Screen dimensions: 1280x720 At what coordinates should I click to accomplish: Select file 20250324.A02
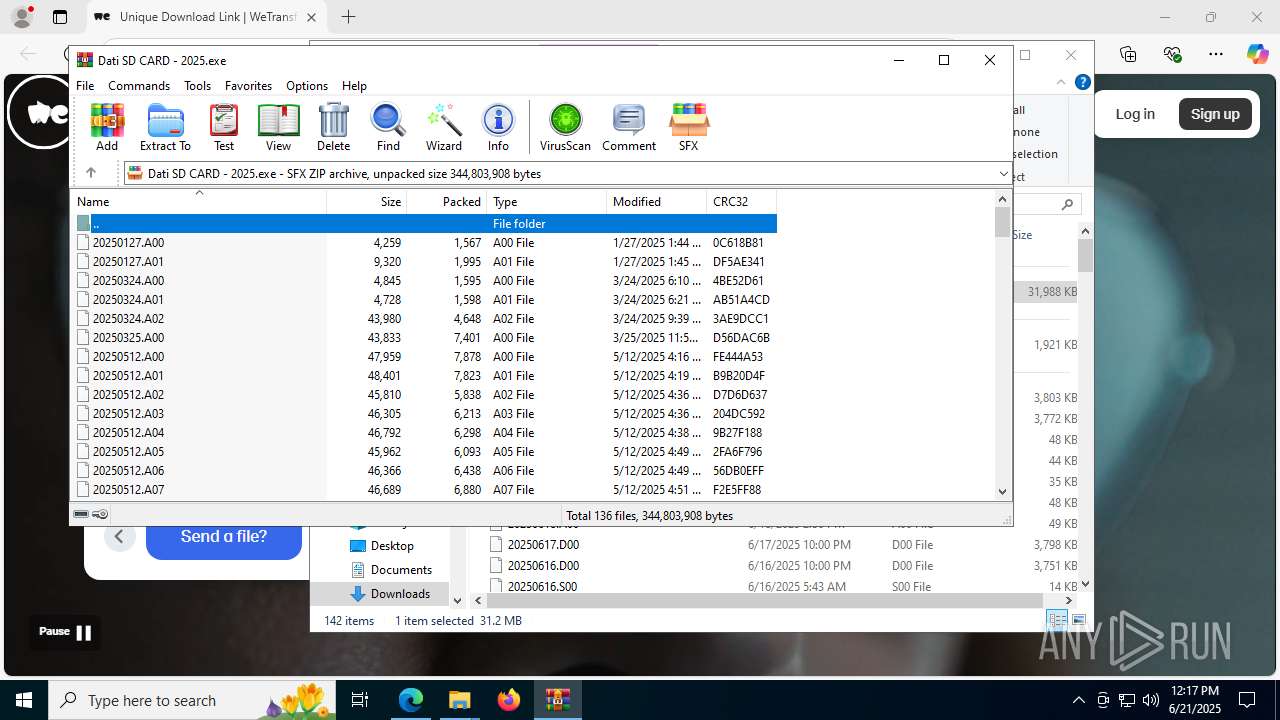[425, 319]
